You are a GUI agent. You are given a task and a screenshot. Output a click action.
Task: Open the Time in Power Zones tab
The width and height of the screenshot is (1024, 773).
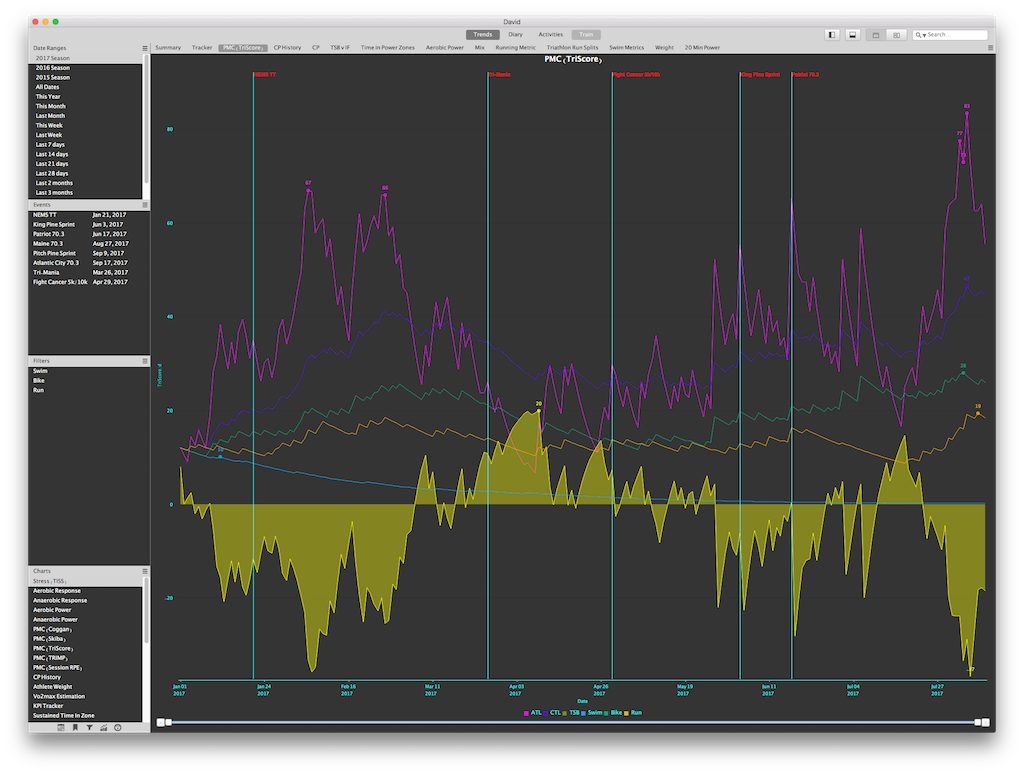click(387, 48)
